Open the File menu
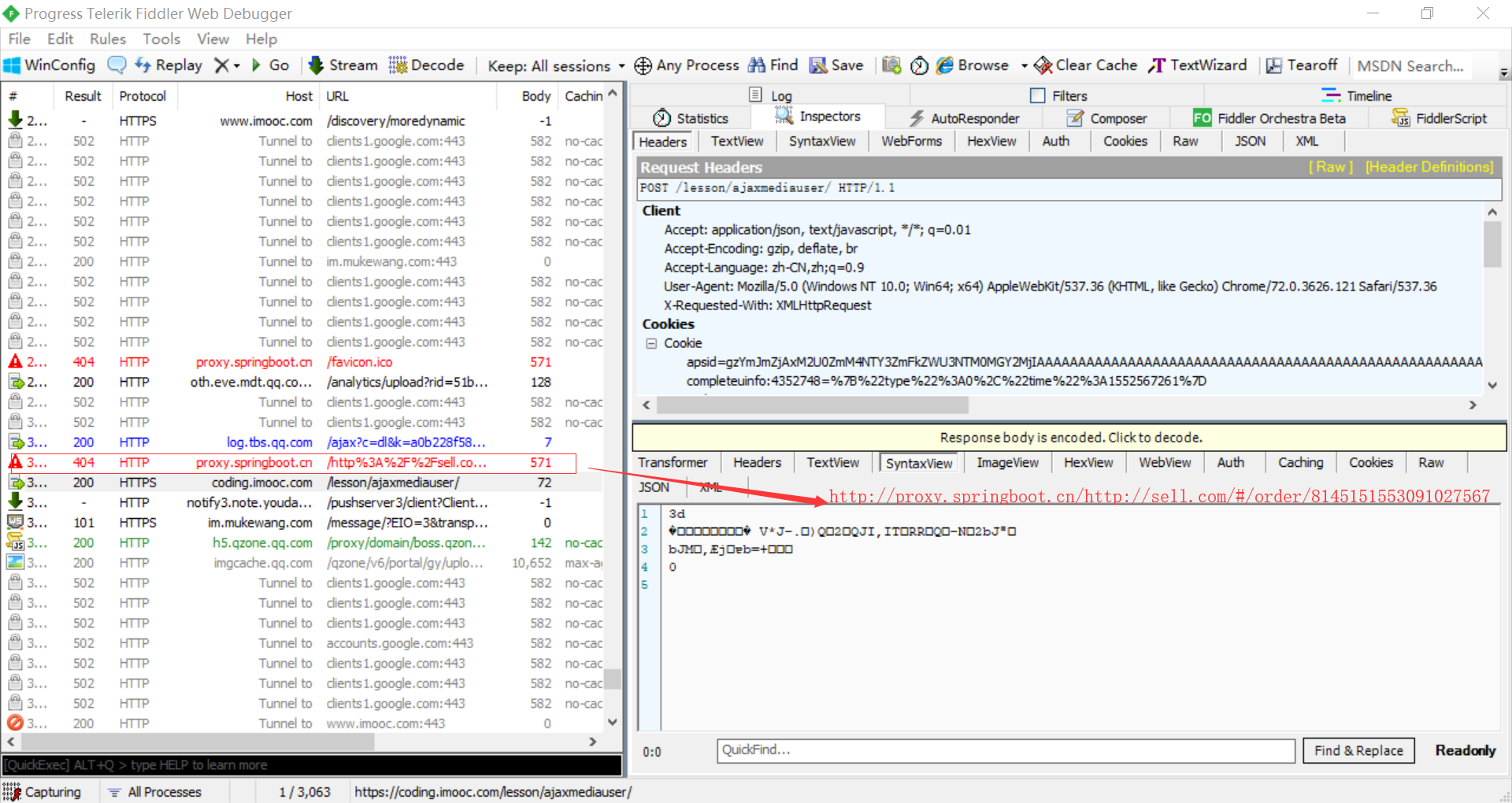The width and height of the screenshot is (1512, 803). (x=19, y=39)
